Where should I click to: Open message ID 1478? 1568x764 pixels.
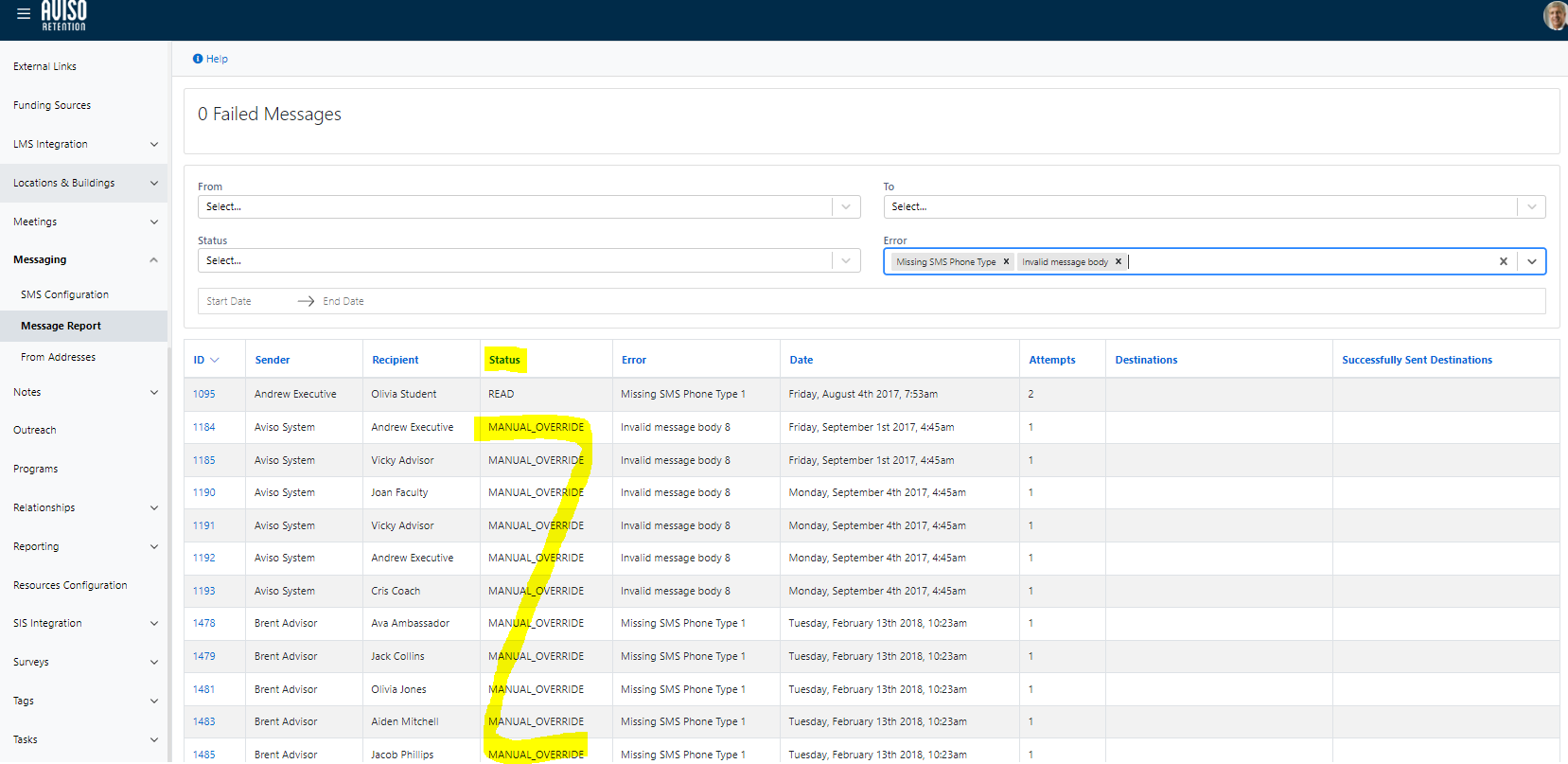pyautogui.click(x=204, y=623)
